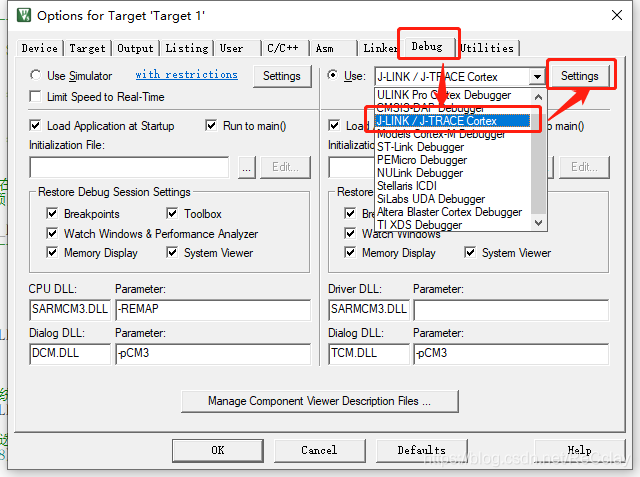The height and width of the screenshot is (477, 640).
Task: Click simulator-side Edit... button
Action: click(285, 167)
